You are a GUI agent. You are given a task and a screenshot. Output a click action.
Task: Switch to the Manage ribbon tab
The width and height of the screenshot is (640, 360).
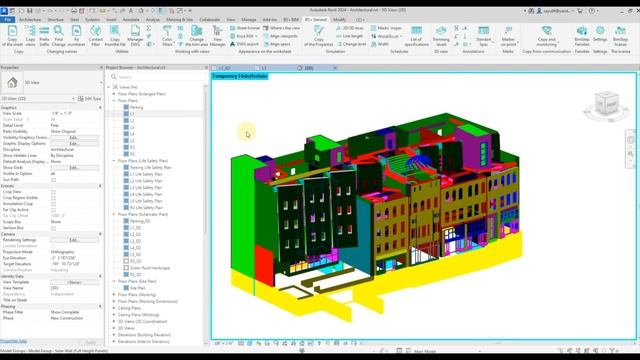point(249,20)
